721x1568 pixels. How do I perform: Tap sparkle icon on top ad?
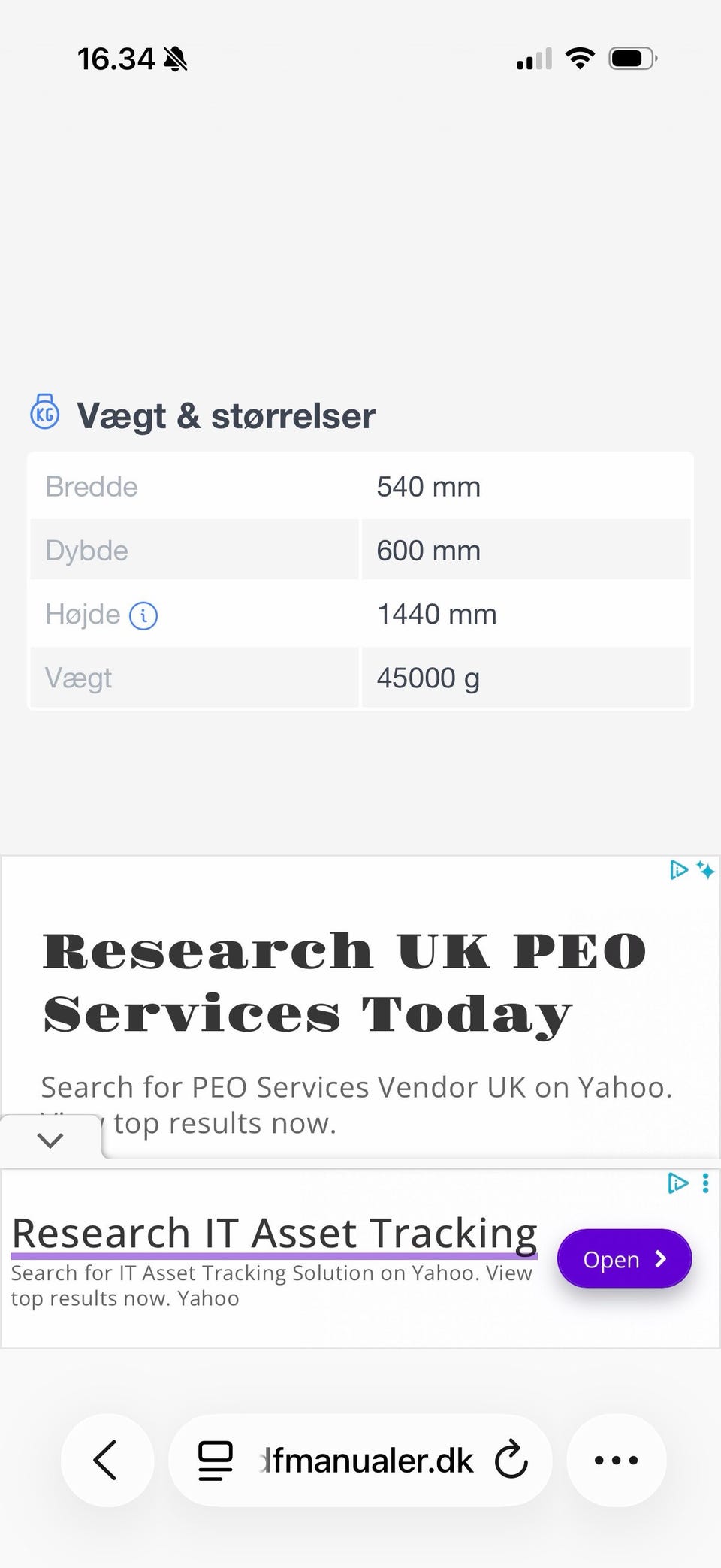(705, 870)
